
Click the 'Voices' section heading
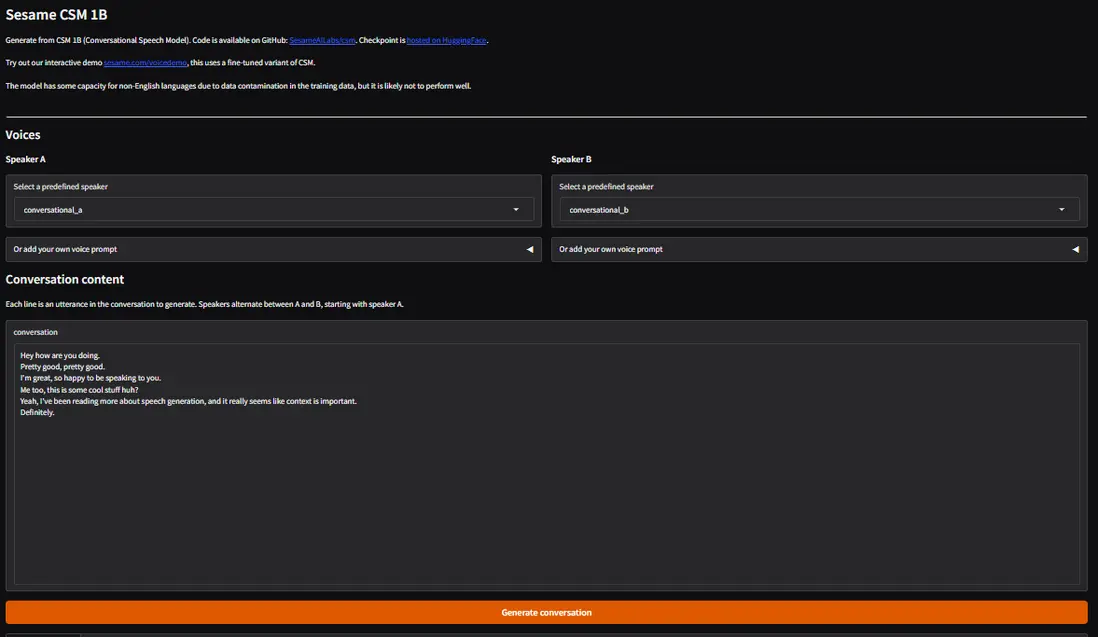tap(23, 135)
